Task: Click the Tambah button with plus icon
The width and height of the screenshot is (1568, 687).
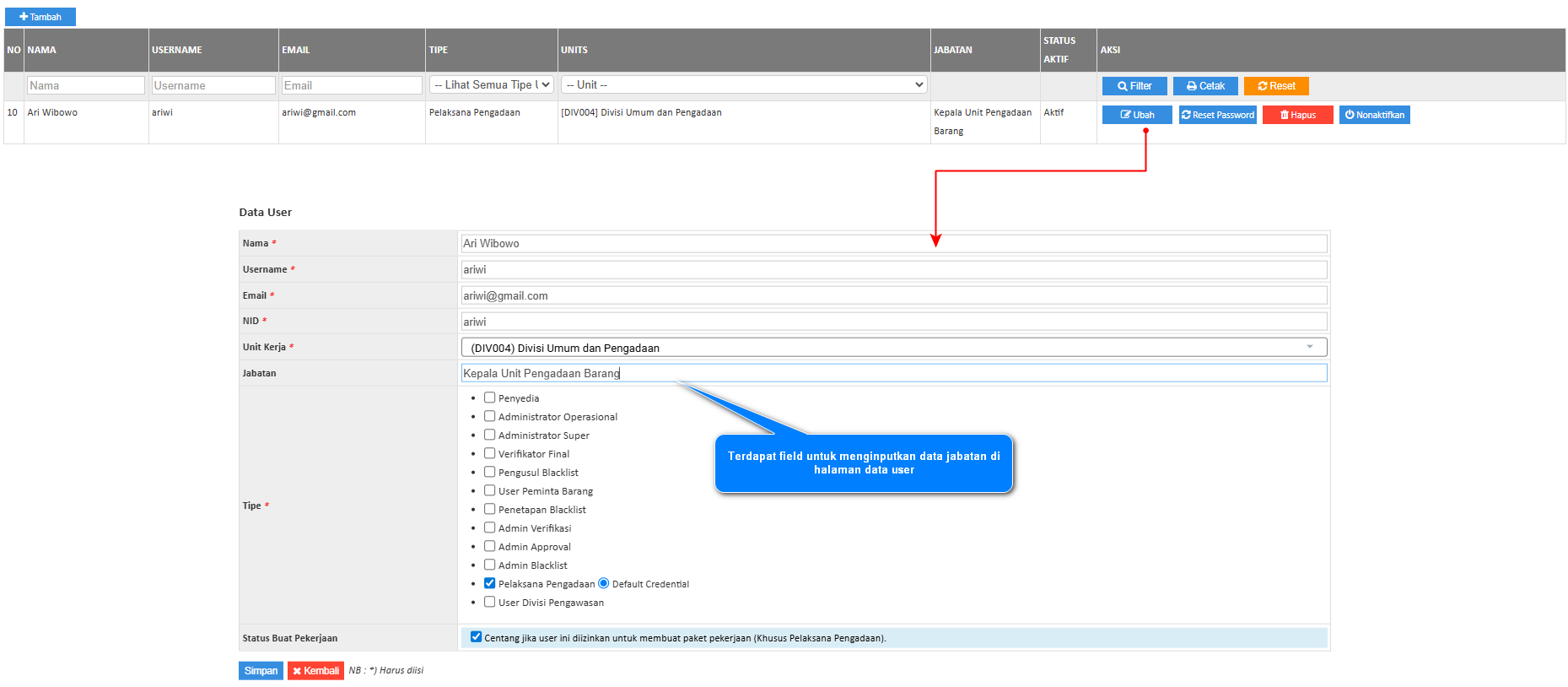Action: pyautogui.click(x=40, y=17)
